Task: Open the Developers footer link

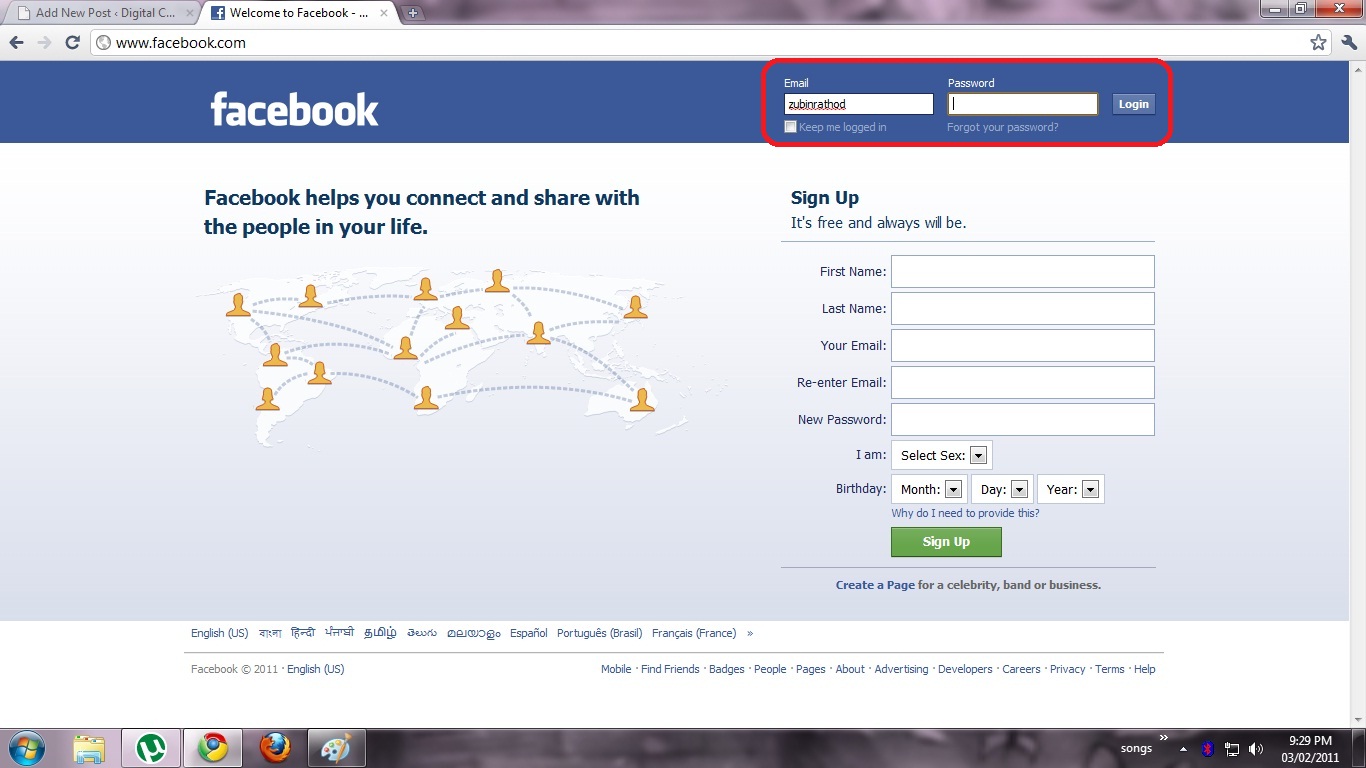Action: point(965,669)
